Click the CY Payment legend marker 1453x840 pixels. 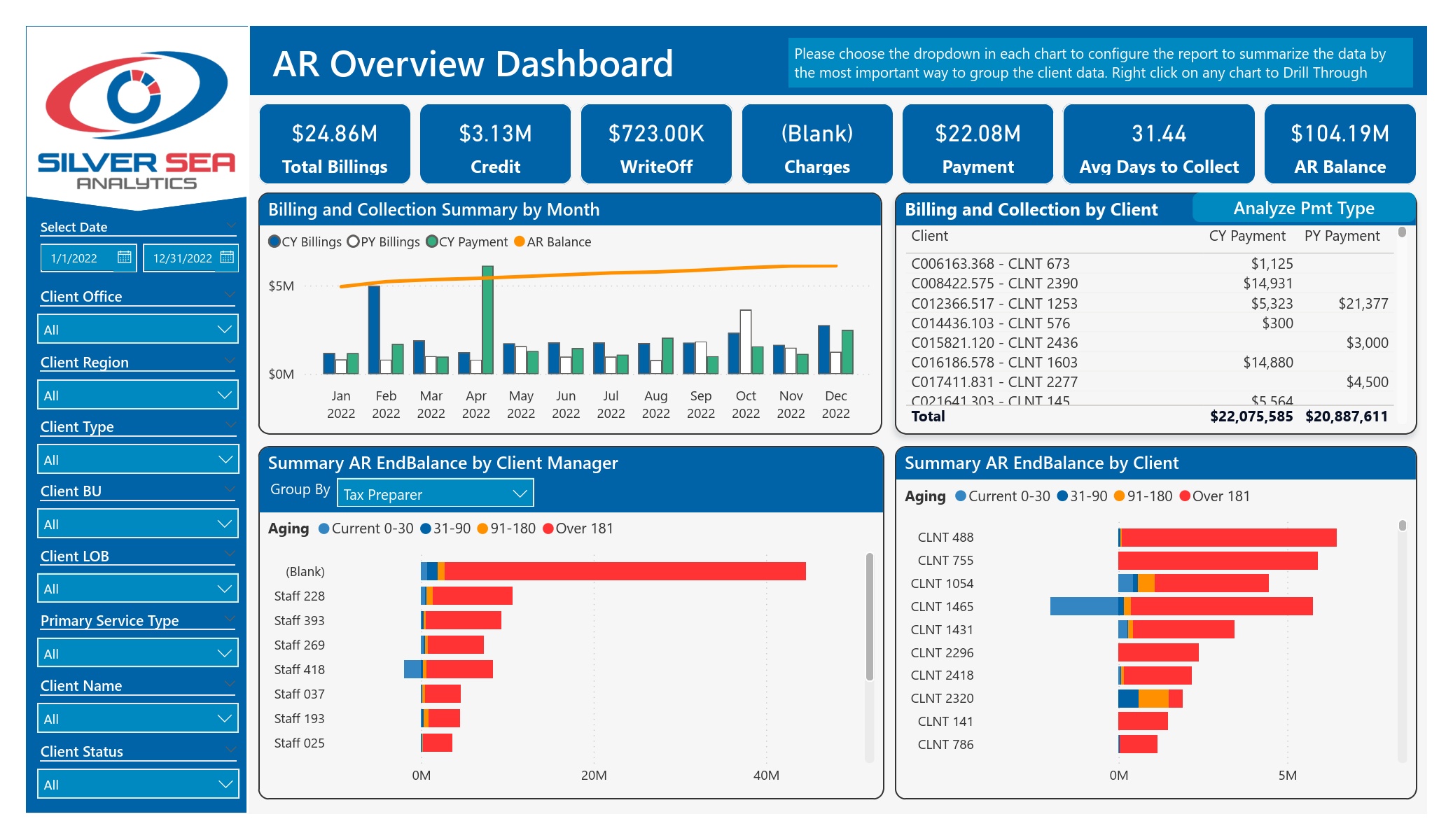pos(432,241)
